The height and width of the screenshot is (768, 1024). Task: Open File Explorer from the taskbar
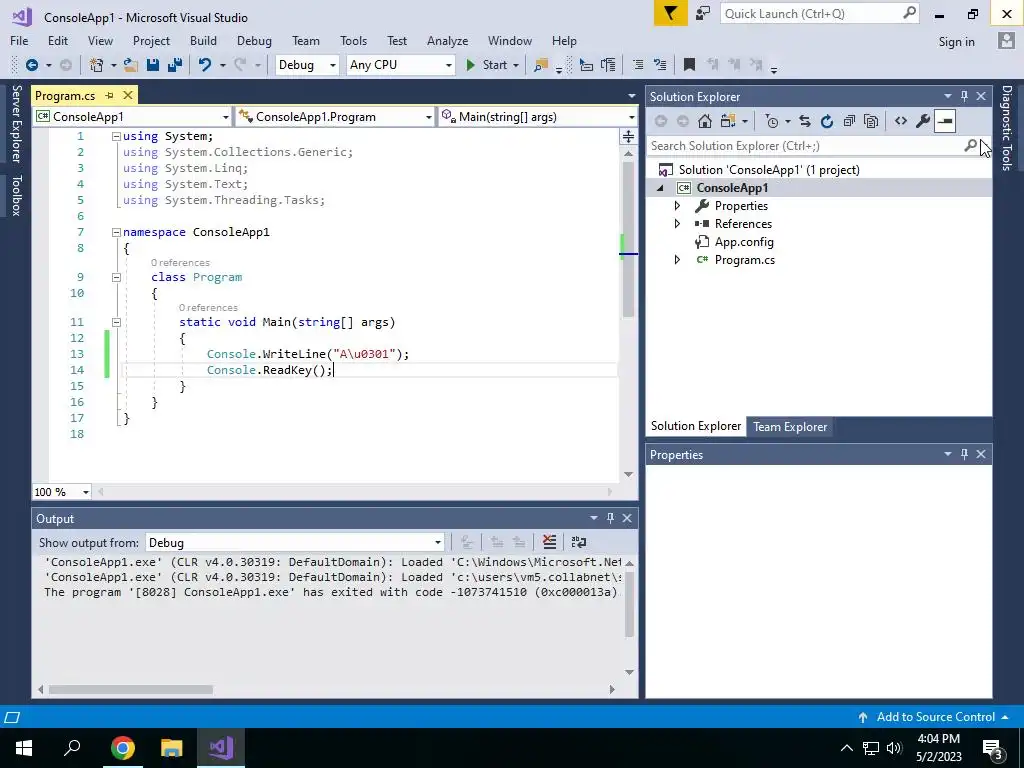coord(172,748)
